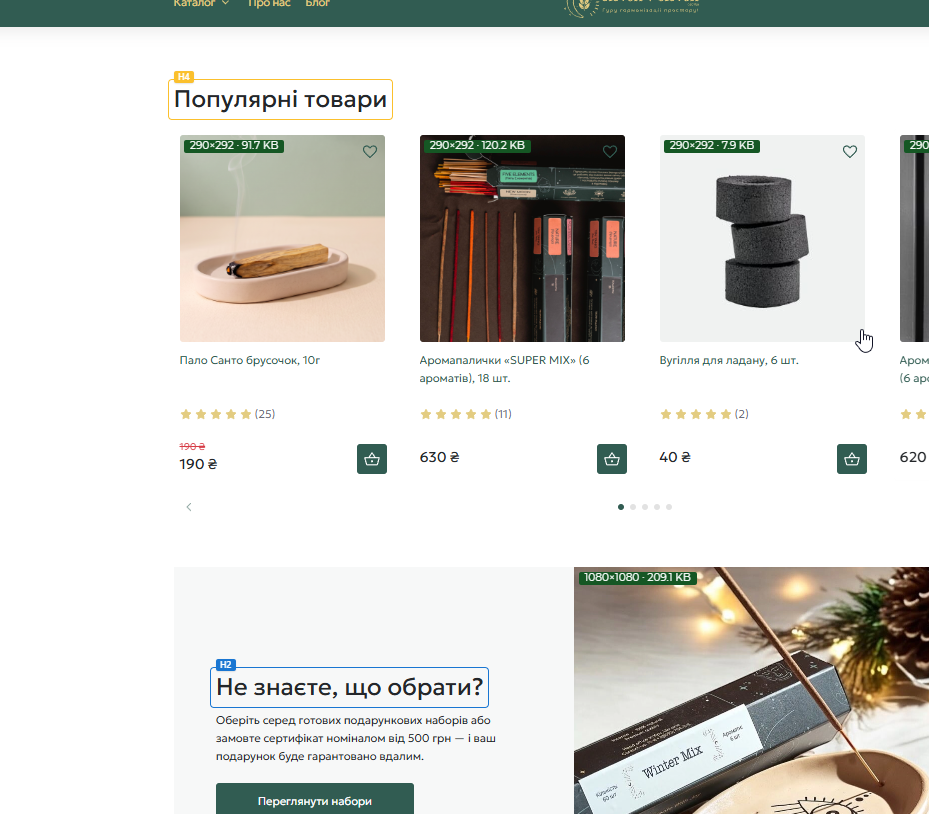Add the 40 ₴ Вугілля to cart
The height and width of the screenshot is (814, 929).
tap(851, 459)
